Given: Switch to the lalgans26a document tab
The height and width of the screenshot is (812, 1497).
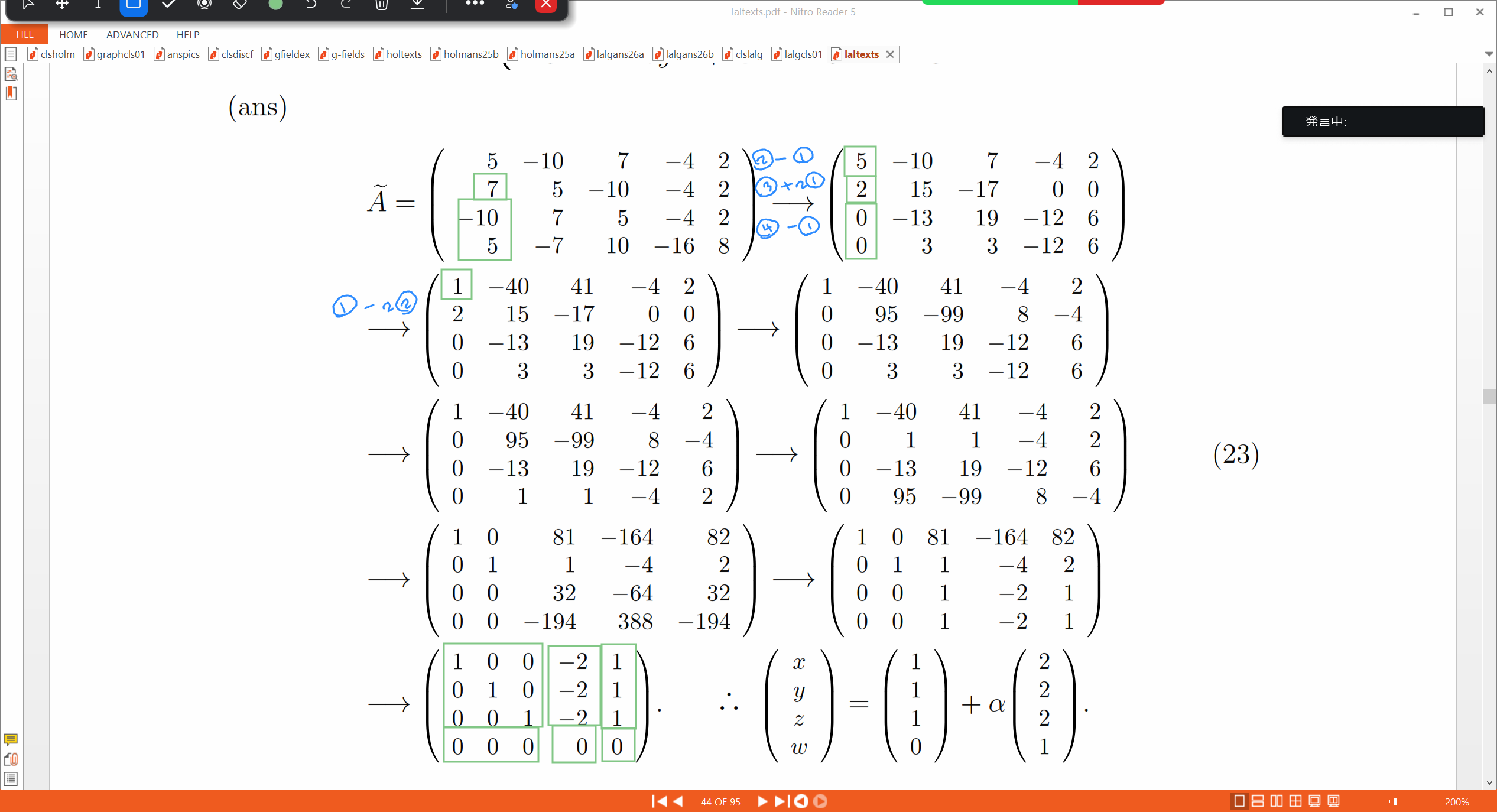Looking at the screenshot, I should [x=614, y=54].
